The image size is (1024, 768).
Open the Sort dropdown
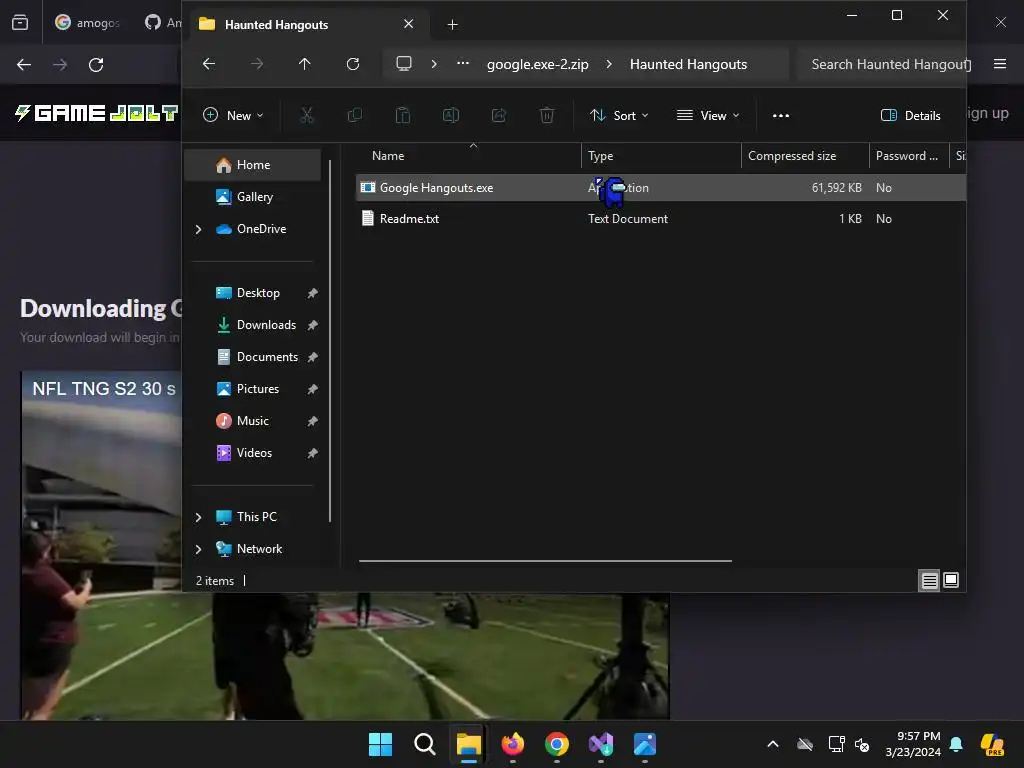(x=618, y=116)
